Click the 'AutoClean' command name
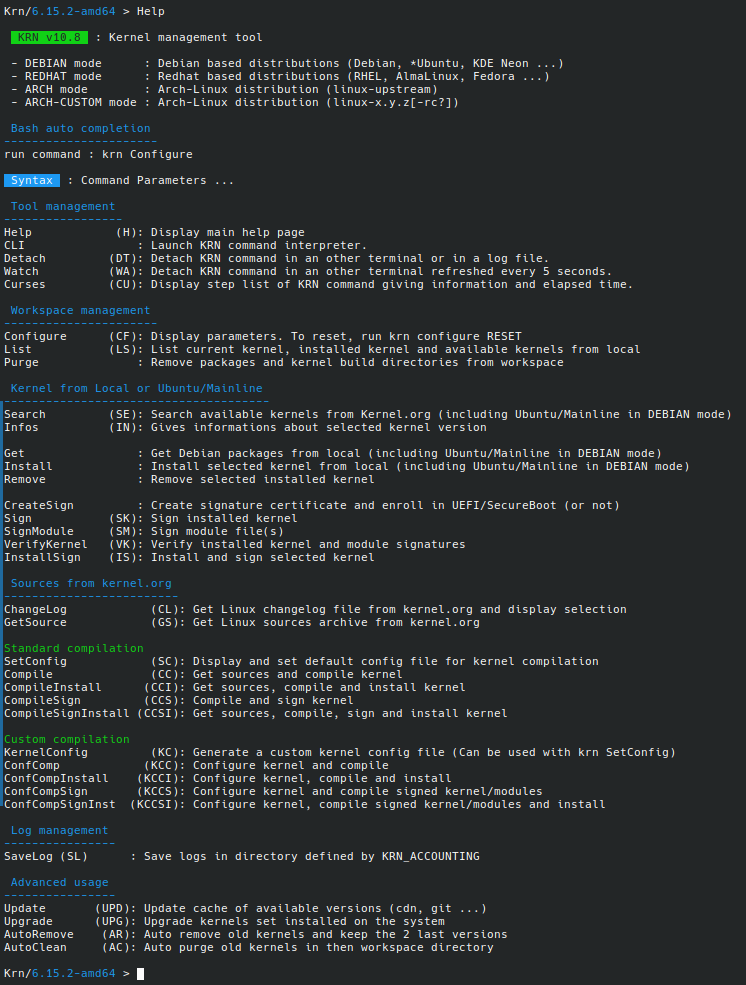 tap(35, 947)
